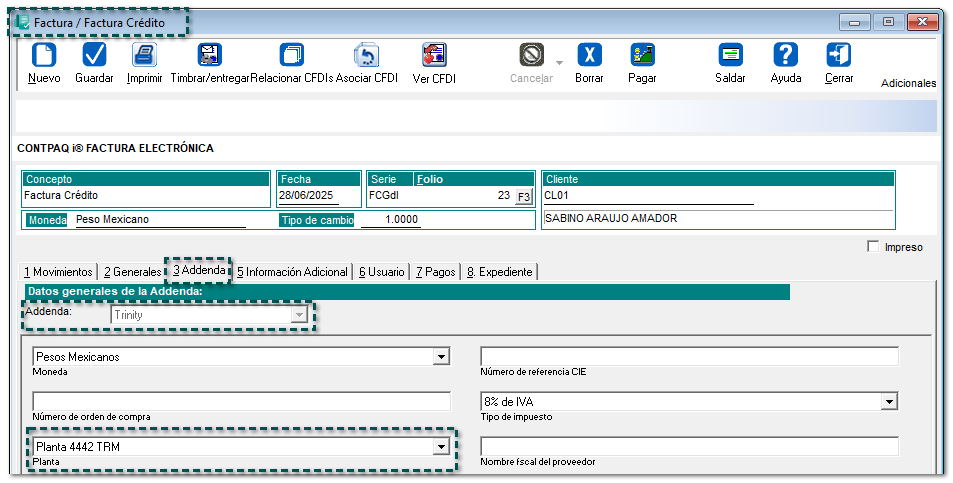Click the Moneda Peso Mexicano field

tap(160, 220)
